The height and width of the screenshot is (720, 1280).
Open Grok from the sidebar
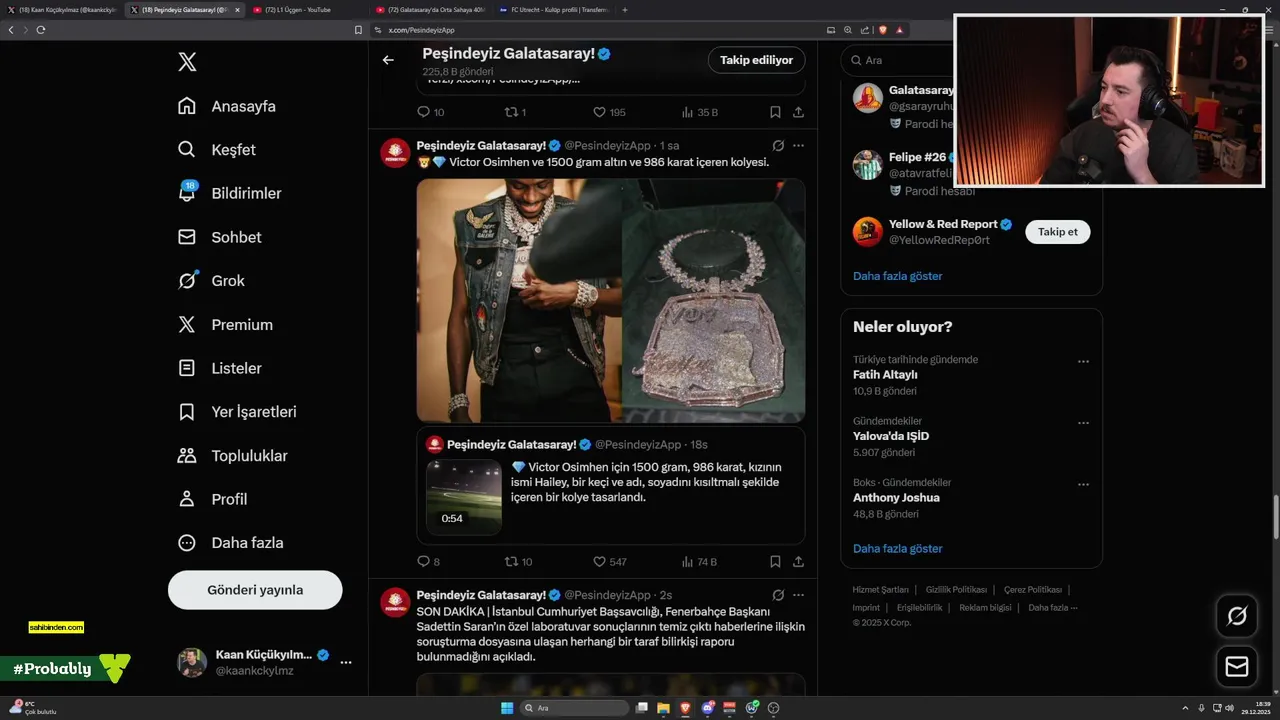pos(211,281)
